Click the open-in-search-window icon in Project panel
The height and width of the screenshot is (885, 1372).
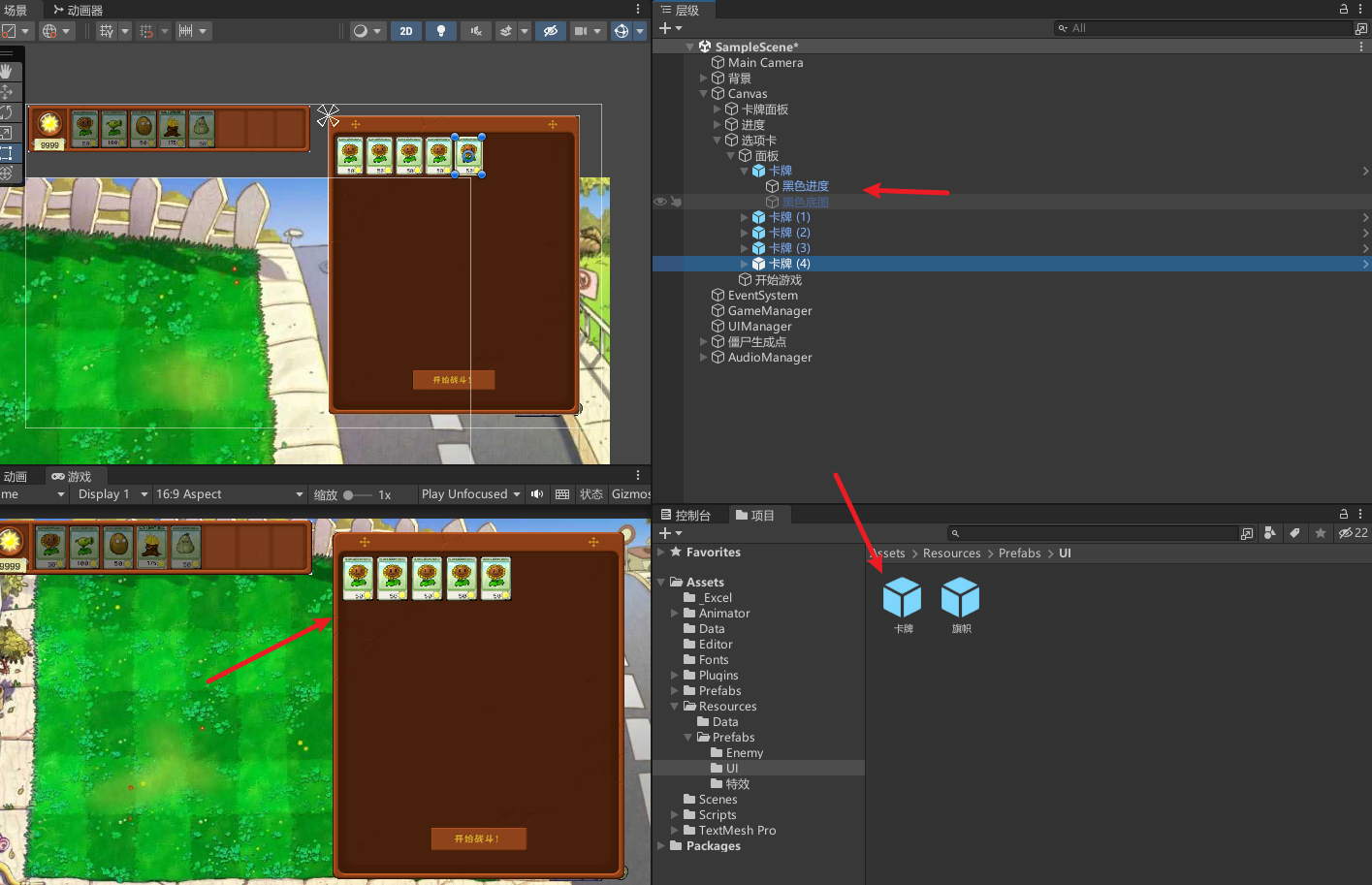[x=1247, y=533]
